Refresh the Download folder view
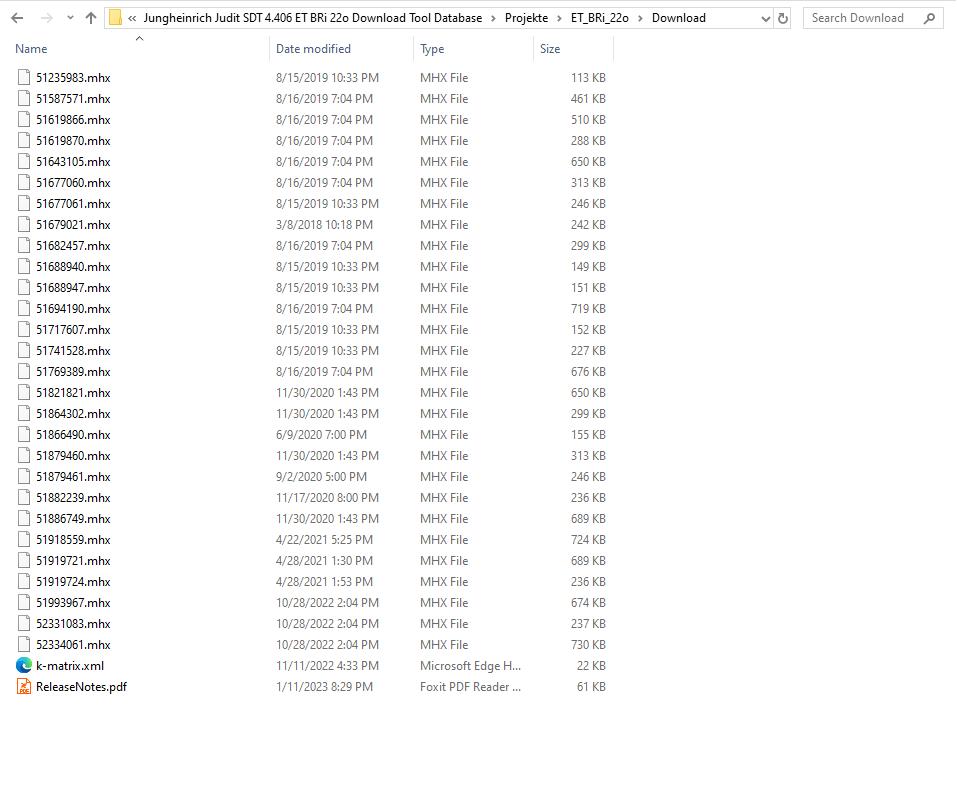 tap(782, 18)
